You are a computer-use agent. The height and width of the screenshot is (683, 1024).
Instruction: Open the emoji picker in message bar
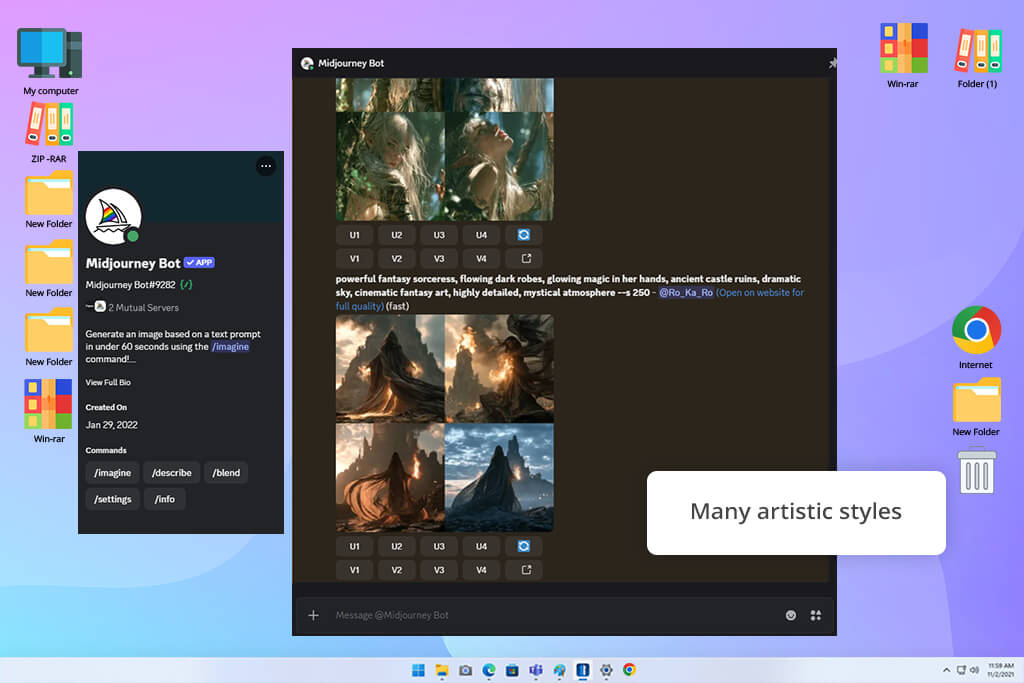click(791, 615)
